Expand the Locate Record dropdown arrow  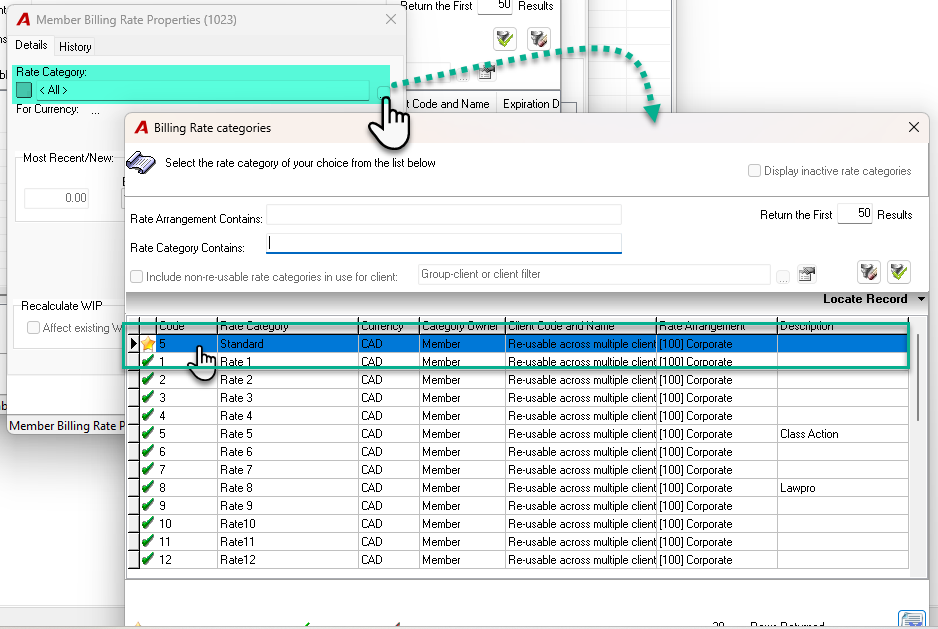coord(921,299)
